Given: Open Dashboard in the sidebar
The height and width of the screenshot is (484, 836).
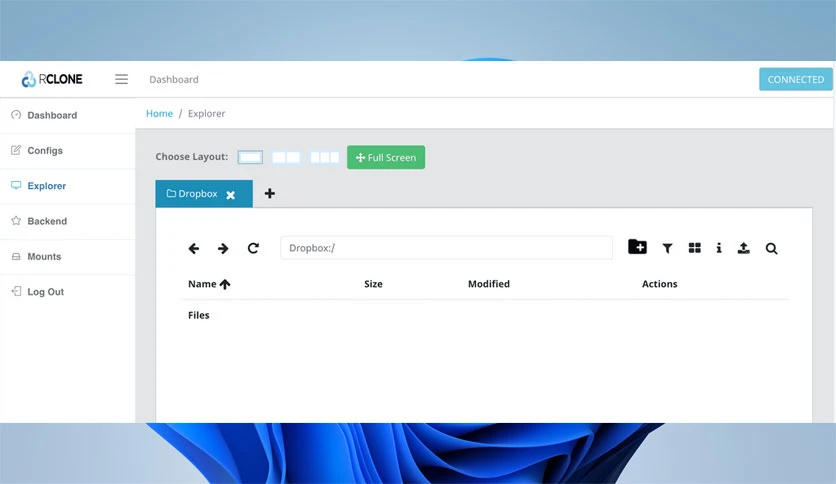Looking at the screenshot, I should [x=68, y=115].
